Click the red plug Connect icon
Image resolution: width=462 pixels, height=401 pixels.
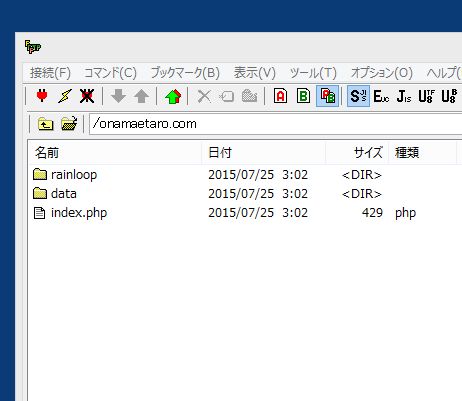click(42, 96)
